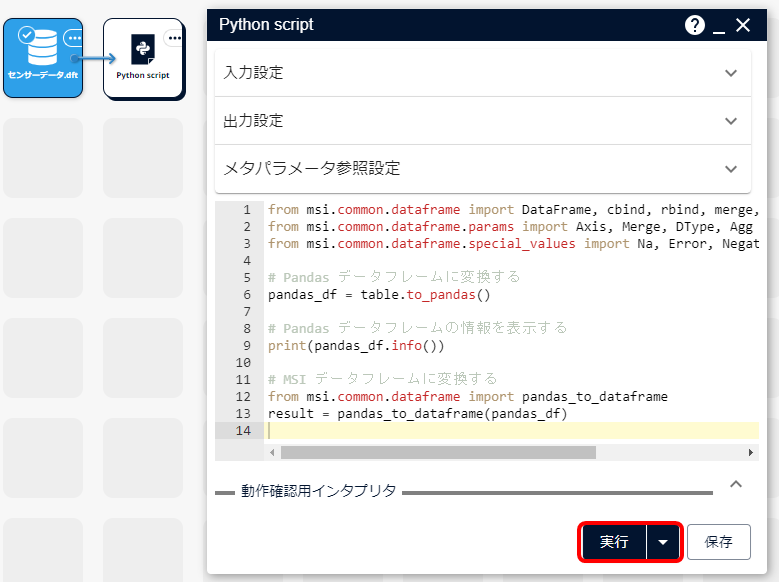779x582 pixels.
Task: Open the three-dot menu on the Python script node
Action: [174, 38]
